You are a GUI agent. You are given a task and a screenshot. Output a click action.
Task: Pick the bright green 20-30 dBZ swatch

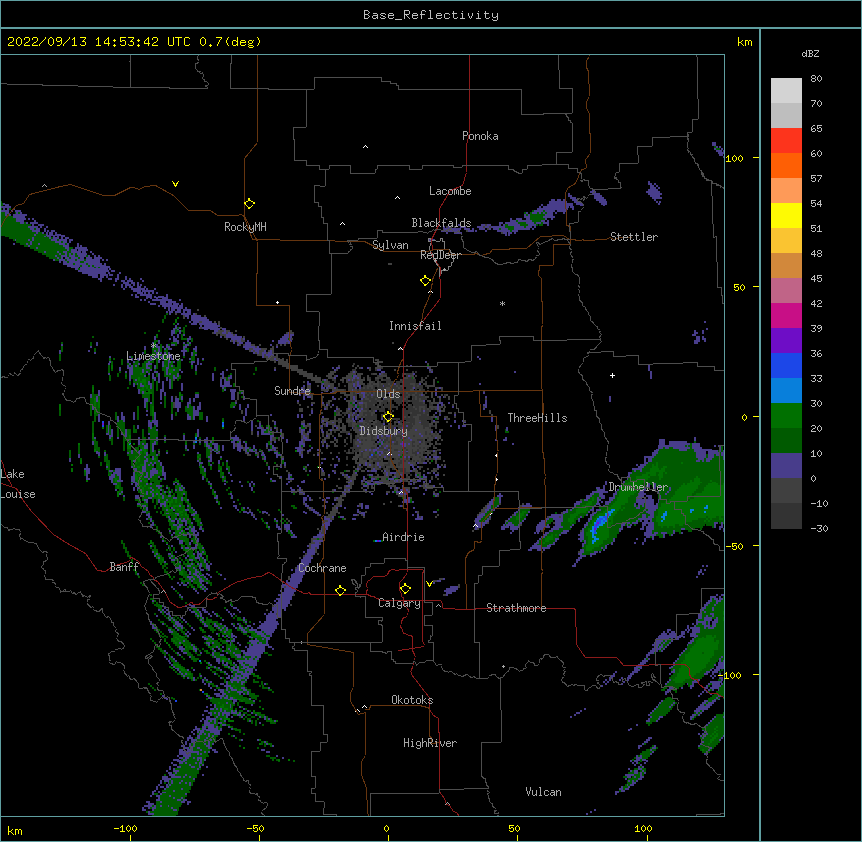pos(786,416)
